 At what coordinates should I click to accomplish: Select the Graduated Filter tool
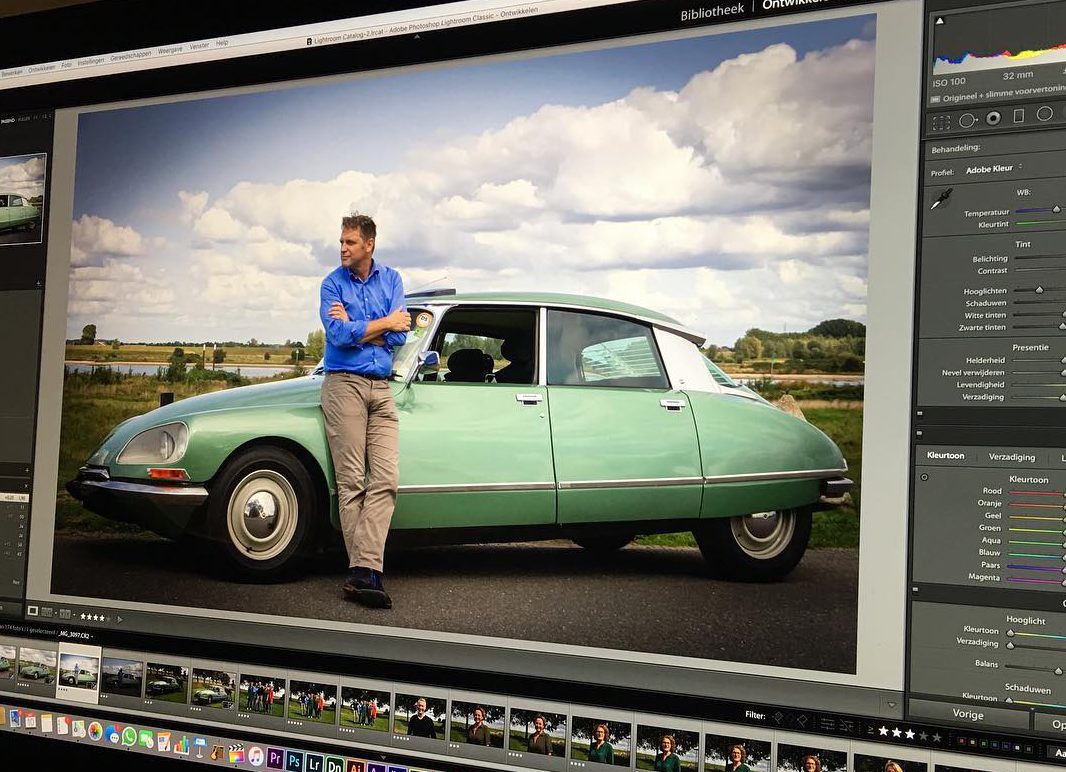tap(1018, 116)
